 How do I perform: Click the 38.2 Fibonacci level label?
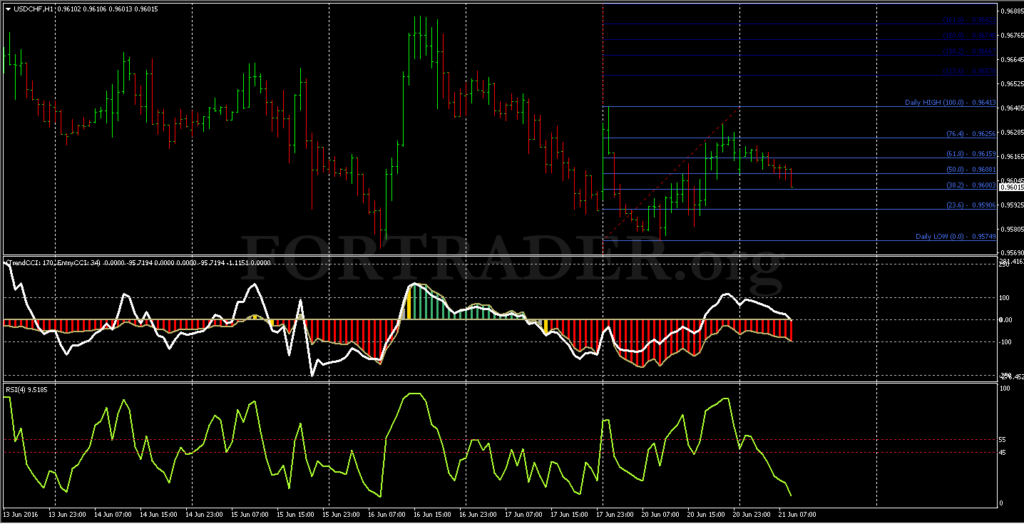click(971, 186)
